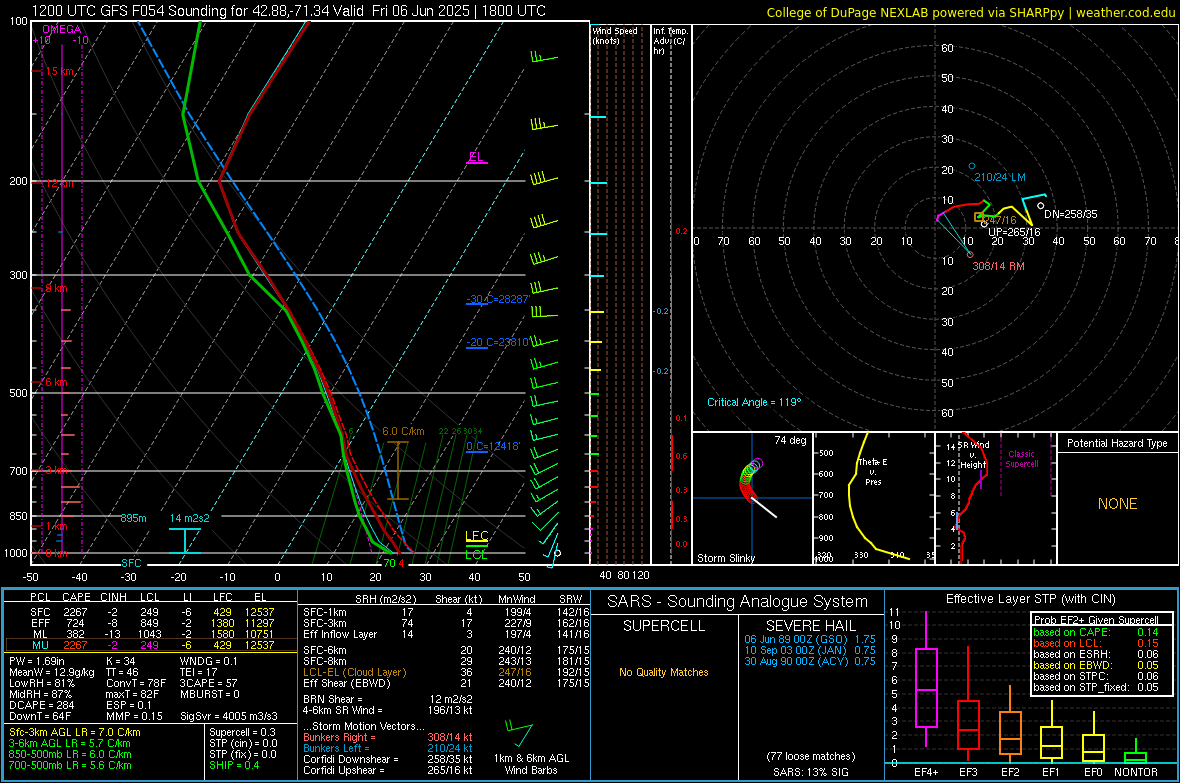Click the NONE hazard type value
The width and height of the screenshot is (1180, 783).
pos(1117,504)
